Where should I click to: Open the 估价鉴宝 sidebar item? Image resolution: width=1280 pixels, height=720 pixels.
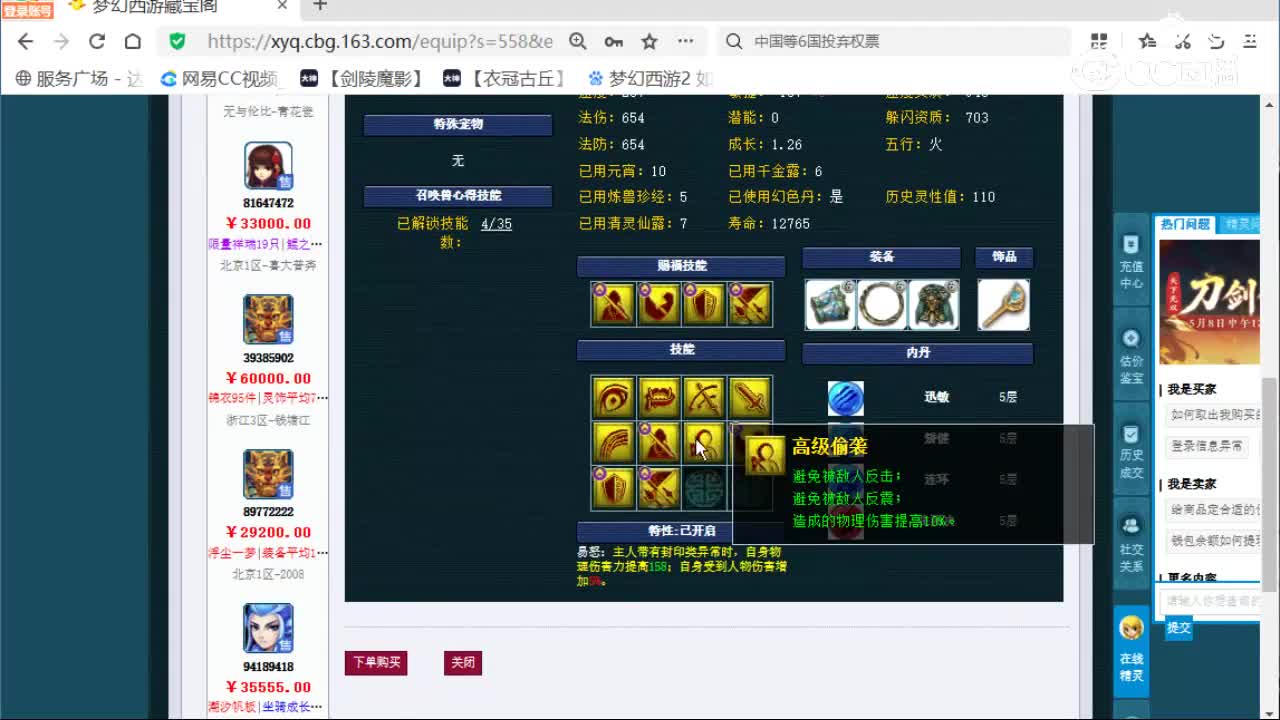pyautogui.click(x=1131, y=357)
